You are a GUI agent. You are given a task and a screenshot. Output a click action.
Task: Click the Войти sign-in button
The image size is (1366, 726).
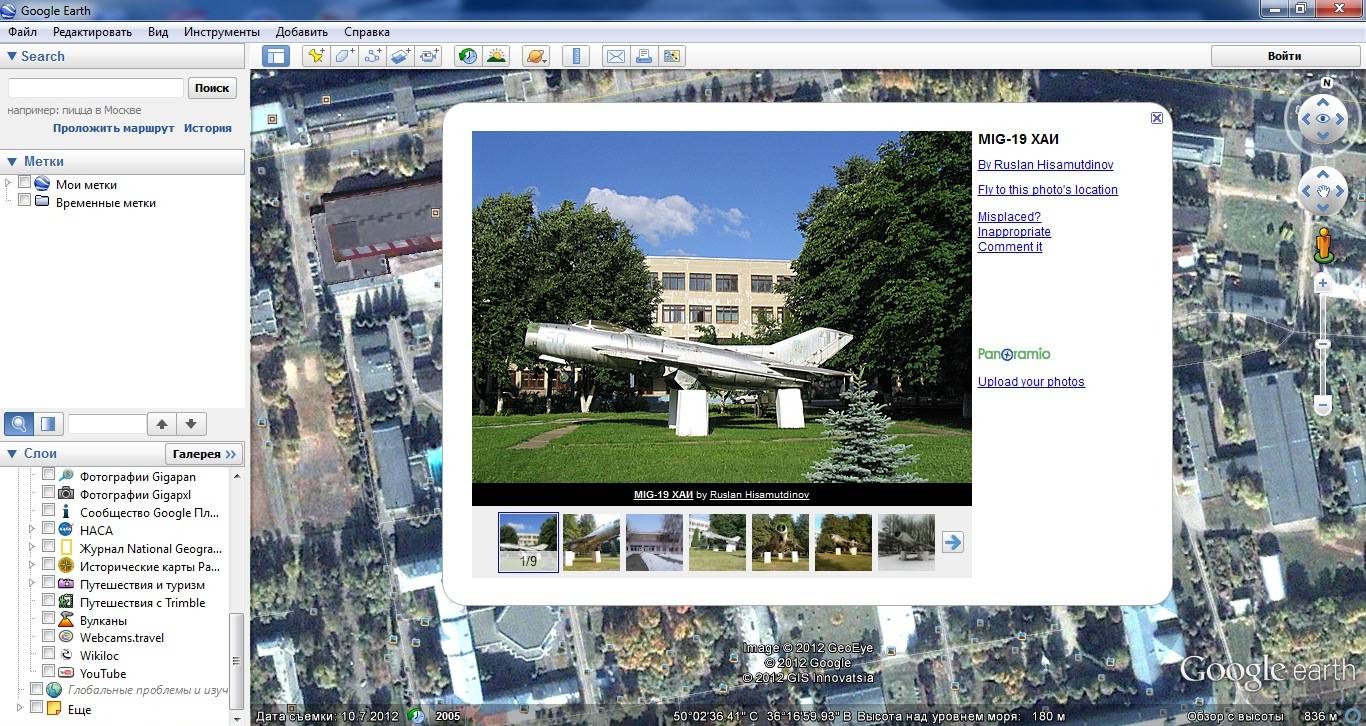pyautogui.click(x=1284, y=56)
